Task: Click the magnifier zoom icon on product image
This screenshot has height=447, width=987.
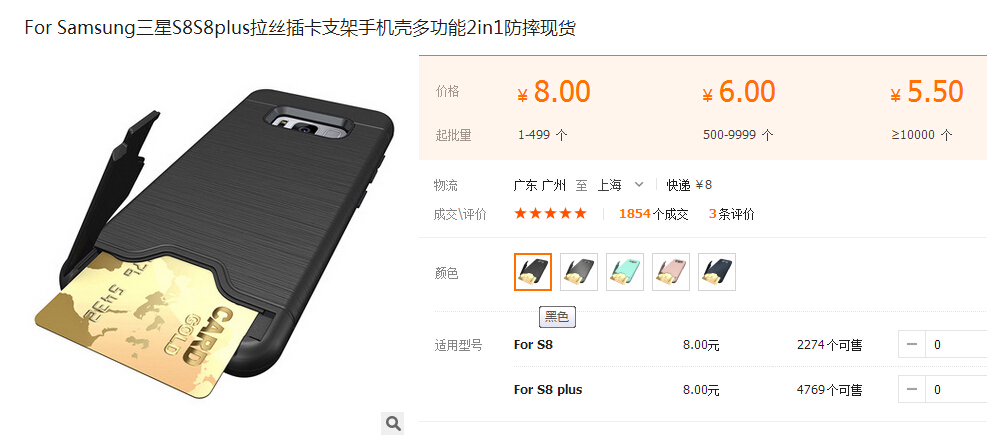Action: (x=392, y=423)
